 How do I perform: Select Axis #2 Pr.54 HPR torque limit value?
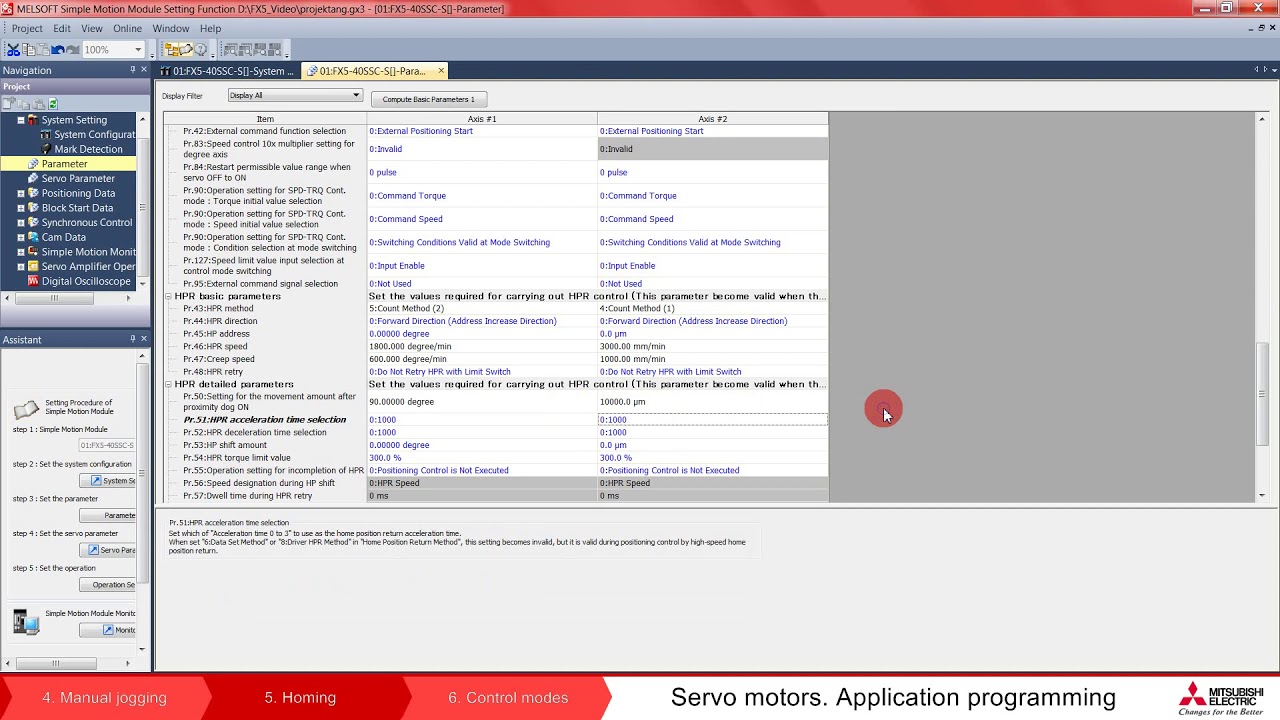pos(712,458)
